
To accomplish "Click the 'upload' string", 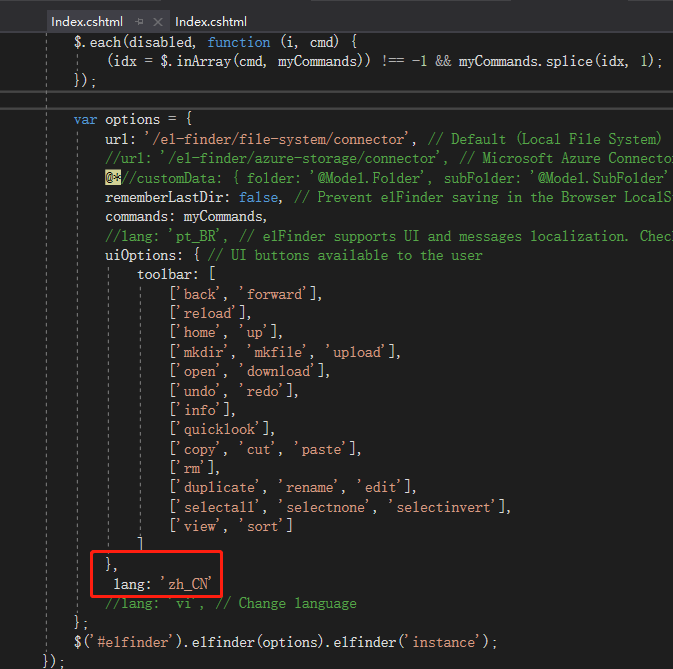I will tap(357, 352).
